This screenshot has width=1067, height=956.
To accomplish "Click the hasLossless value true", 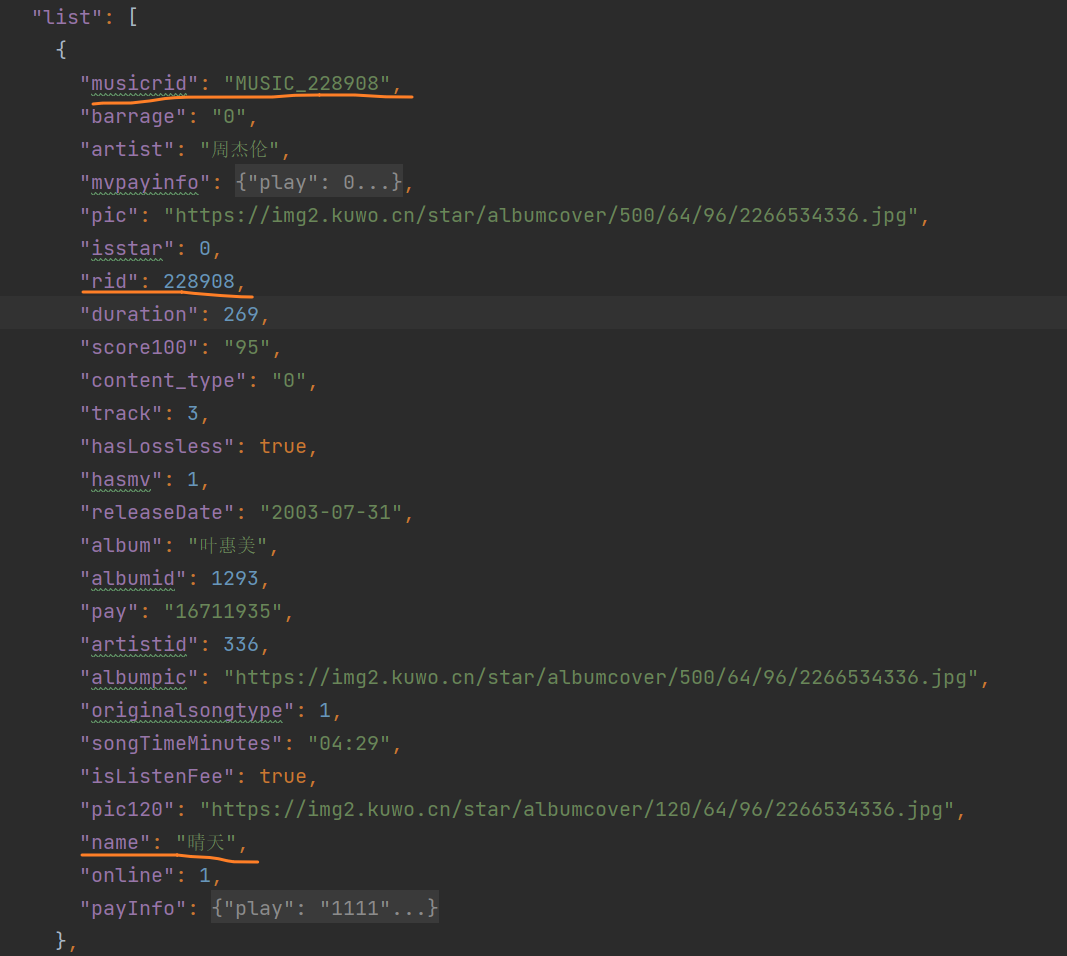I will (x=283, y=446).
